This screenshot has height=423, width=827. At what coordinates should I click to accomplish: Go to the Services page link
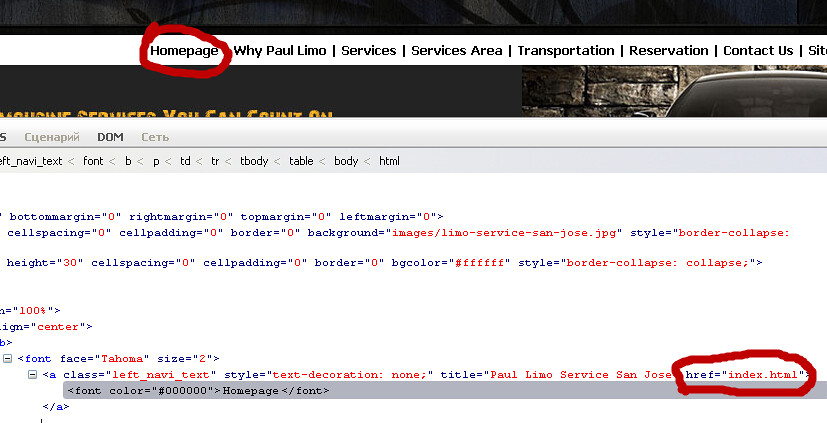coord(369,51)
